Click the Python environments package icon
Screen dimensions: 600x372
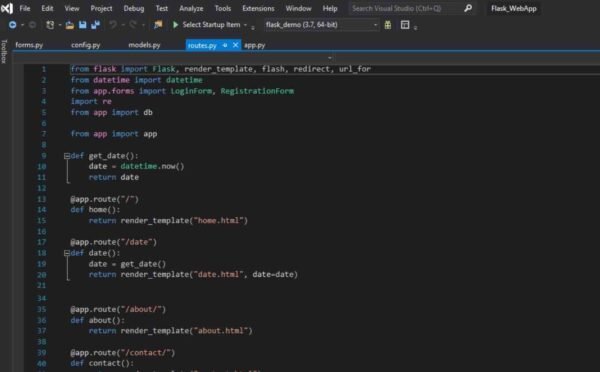[388, 25]
